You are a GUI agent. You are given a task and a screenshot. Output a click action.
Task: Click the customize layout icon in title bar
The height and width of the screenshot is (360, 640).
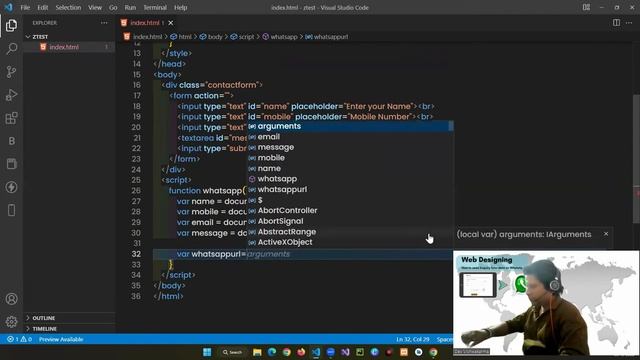click(586, 7)
